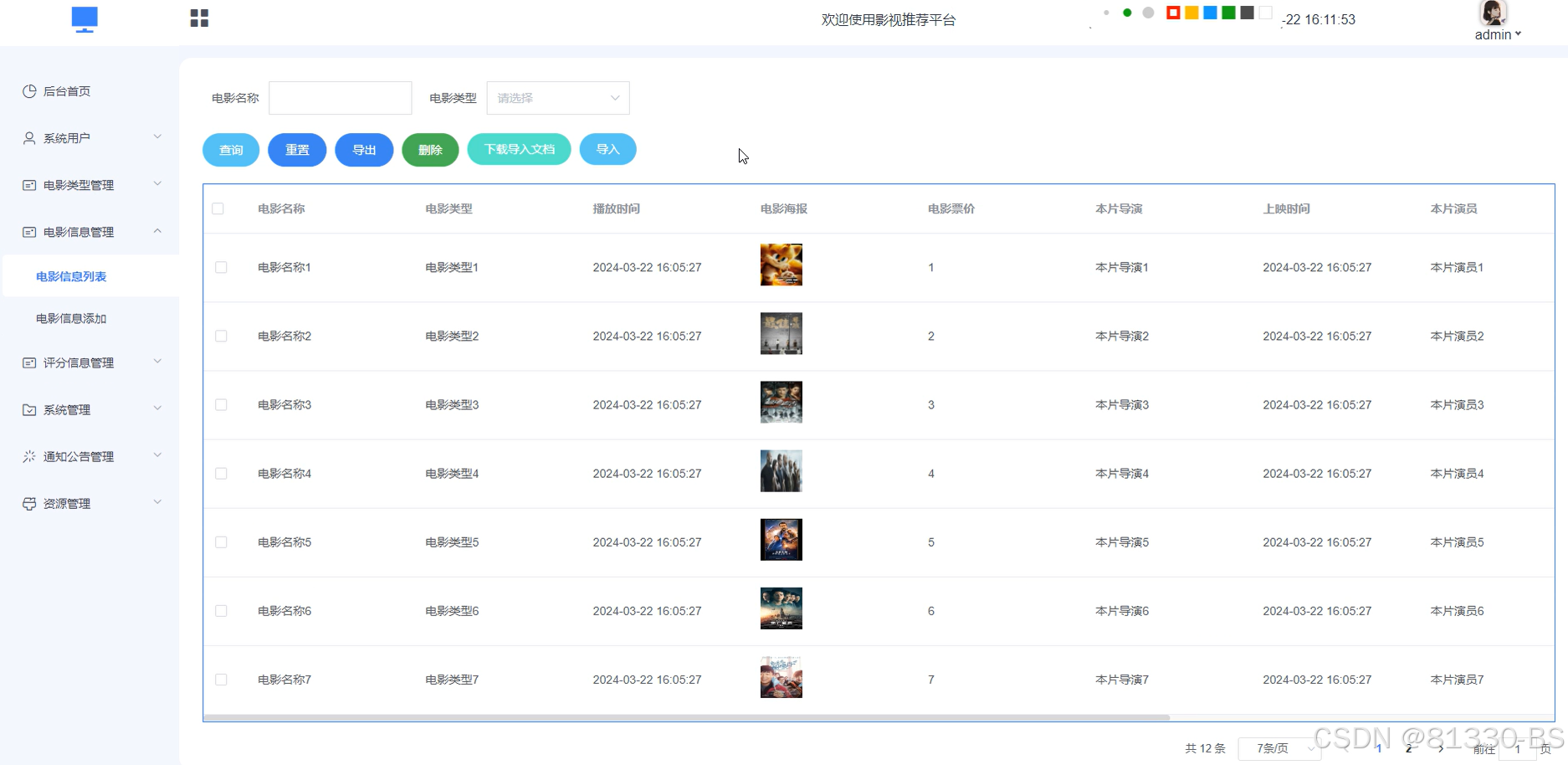1568x765 pixels.
Task: Open the 通知公告管理 menu label
Action: point(79,456)
